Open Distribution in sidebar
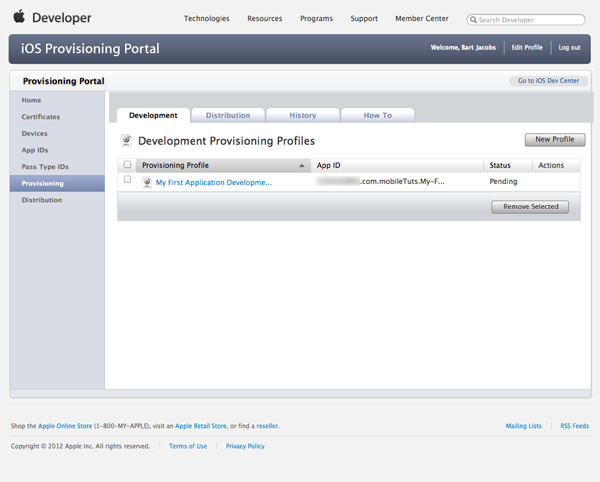 pyautogui.click(x=42, y=200)
